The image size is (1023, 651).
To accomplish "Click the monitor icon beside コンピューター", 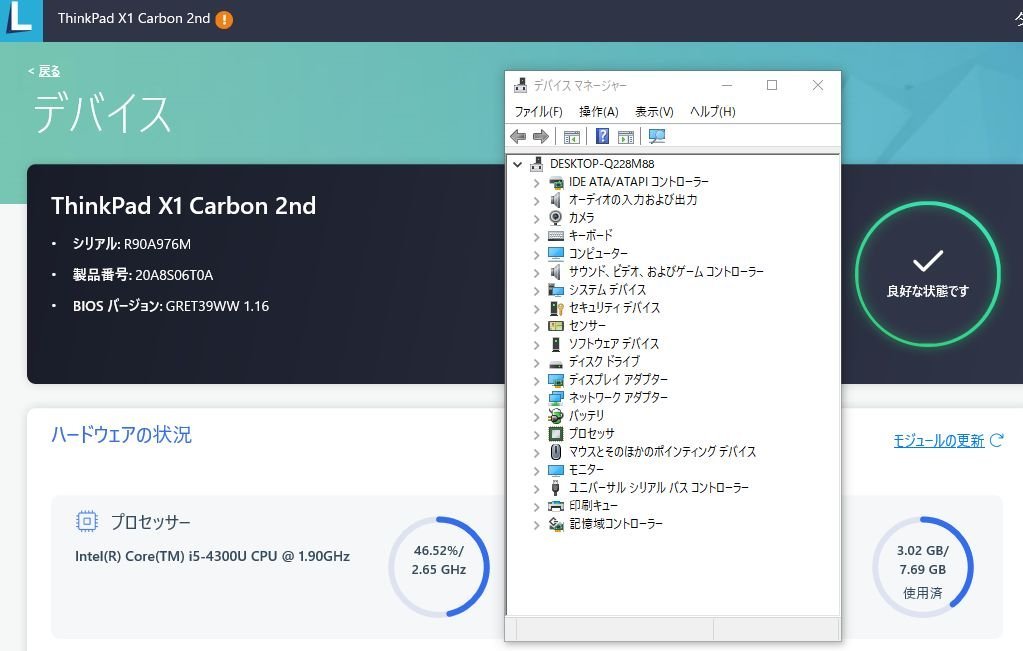I will 556,253.
